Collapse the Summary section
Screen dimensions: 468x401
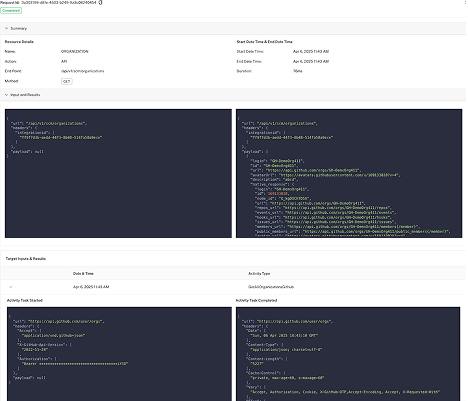click(6, 28)
